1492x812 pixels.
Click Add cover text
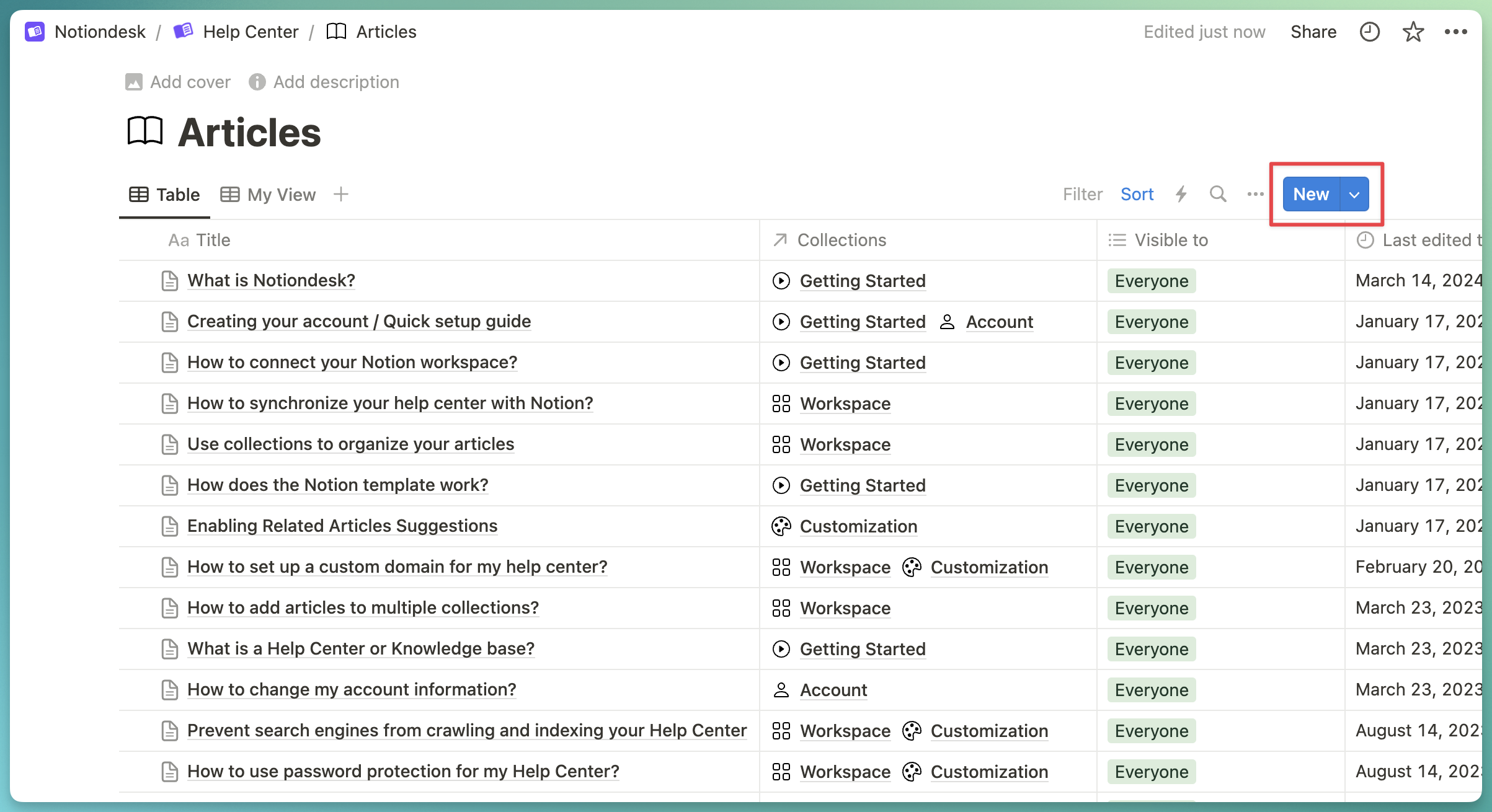[x=190, y=82]
